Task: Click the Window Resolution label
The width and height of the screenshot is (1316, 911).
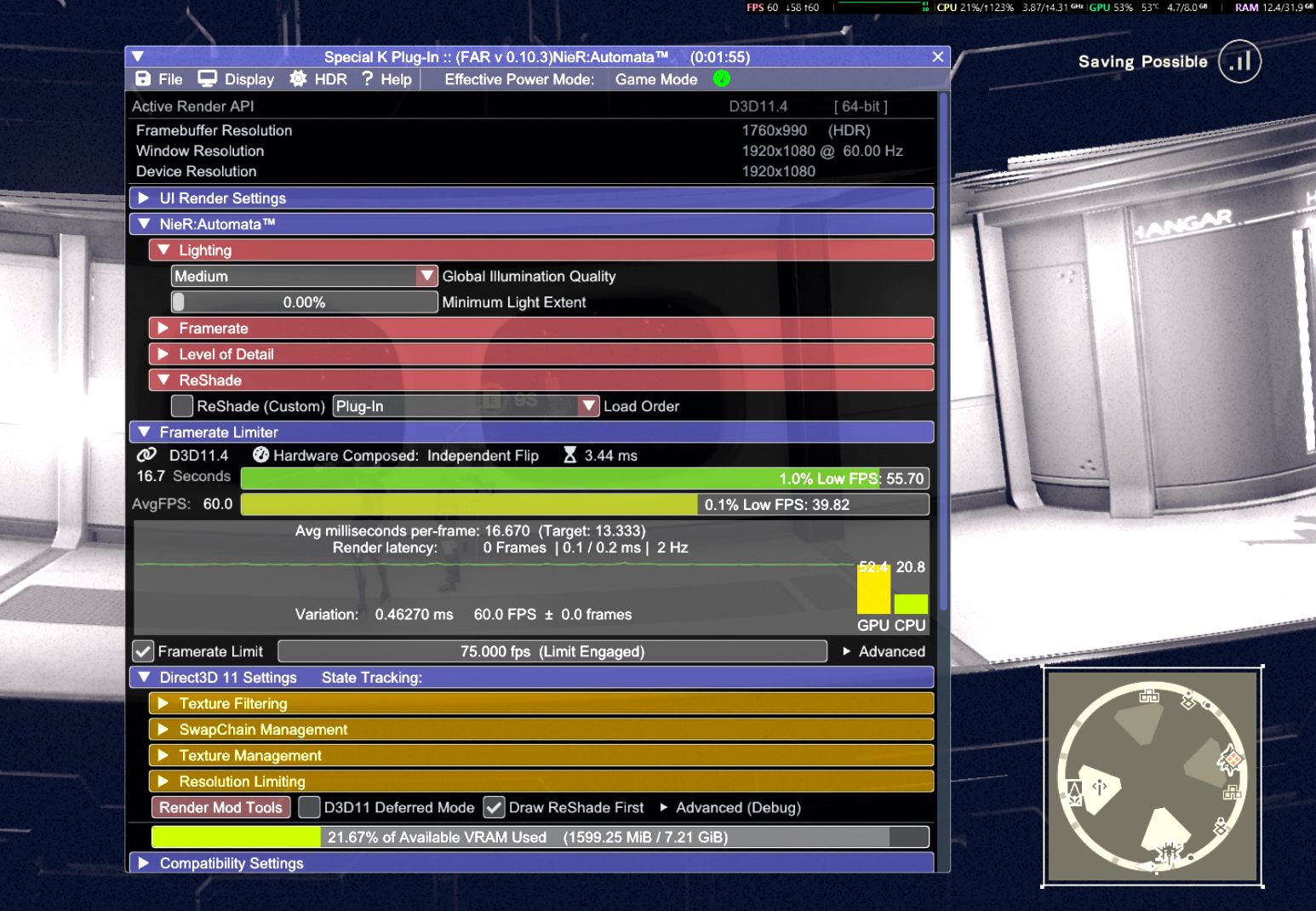Action: tap(200, 151)
